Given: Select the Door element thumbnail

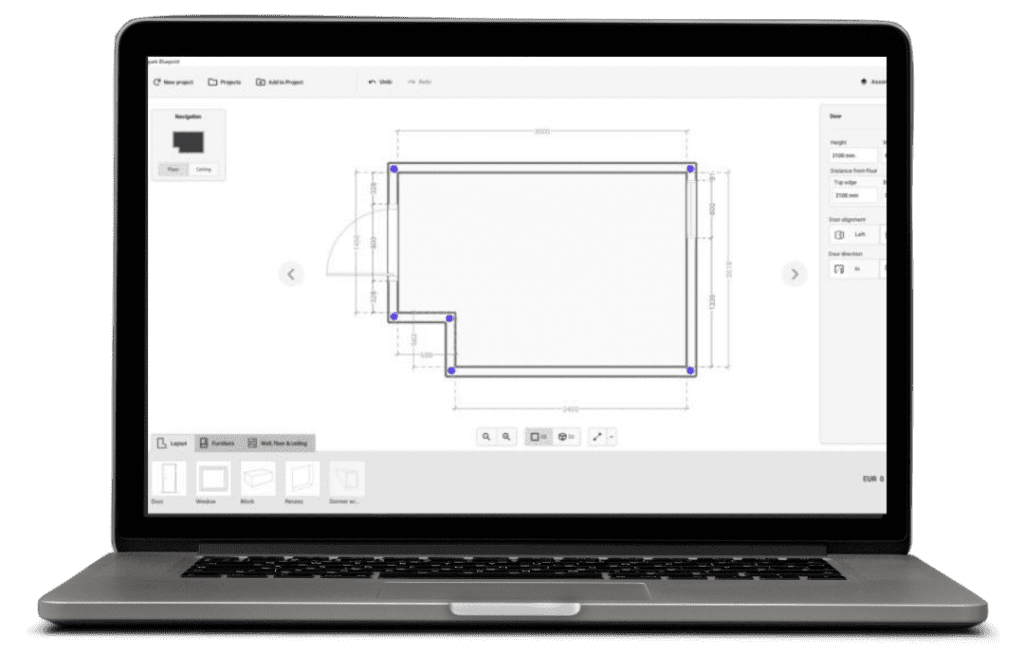Looking at the screenshot, I should (x=169, y=479).
